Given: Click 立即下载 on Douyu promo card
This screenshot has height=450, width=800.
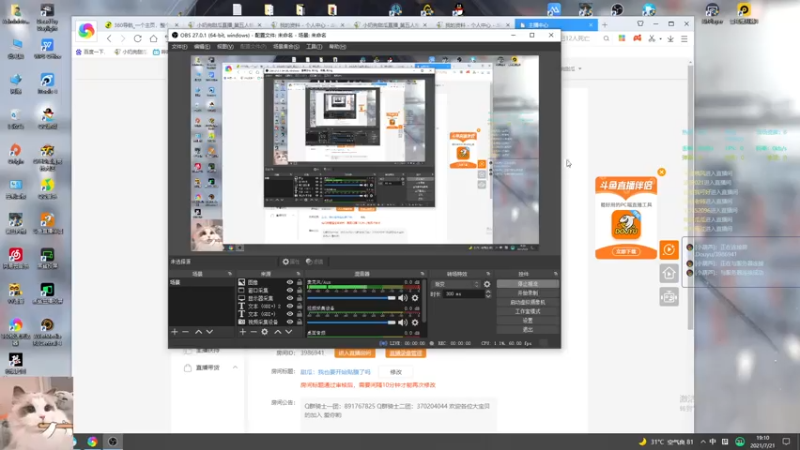Looking at the screenshot, I should pyautogui.click(x=626, y=252).
